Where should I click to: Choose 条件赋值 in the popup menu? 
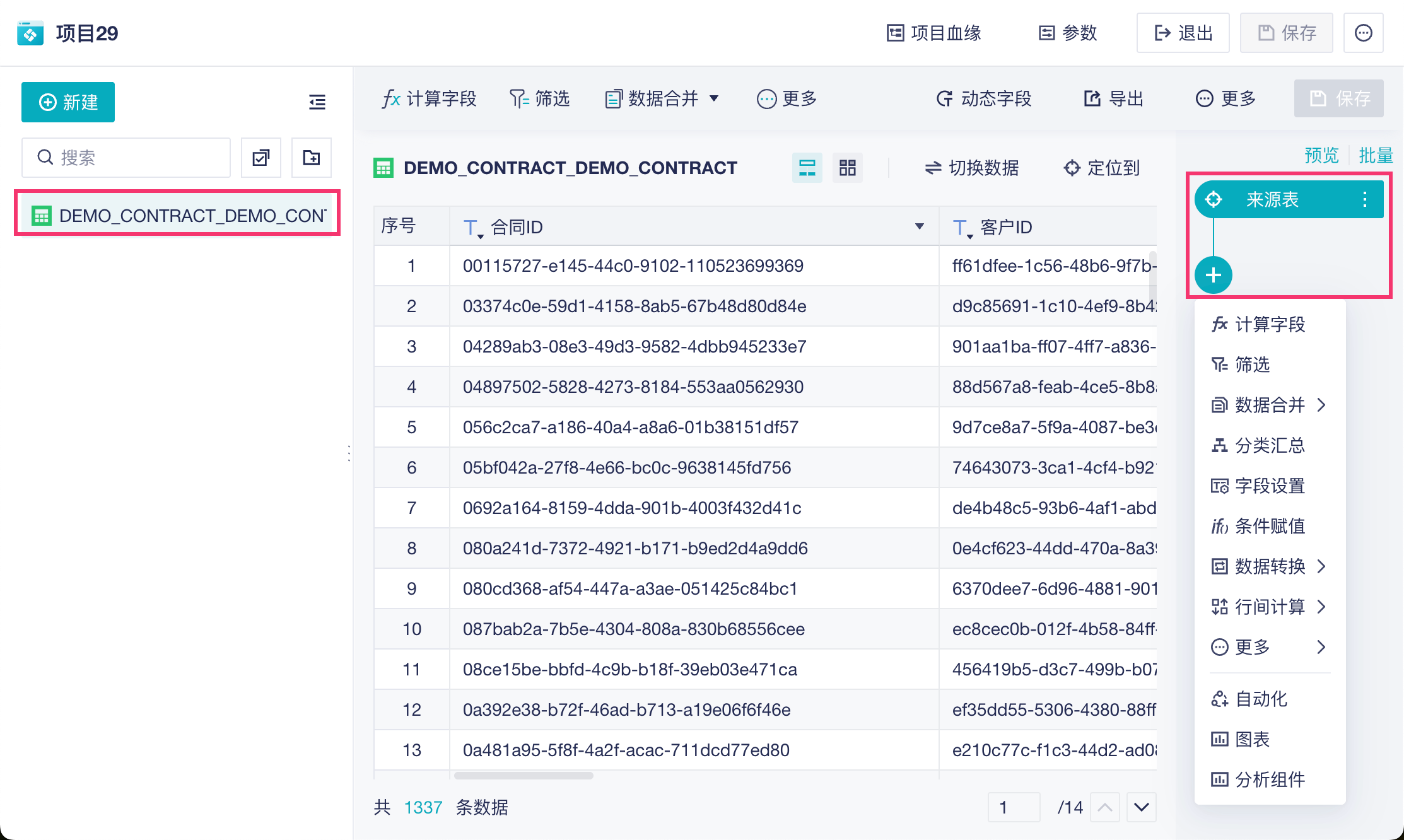click(1269, 526)
